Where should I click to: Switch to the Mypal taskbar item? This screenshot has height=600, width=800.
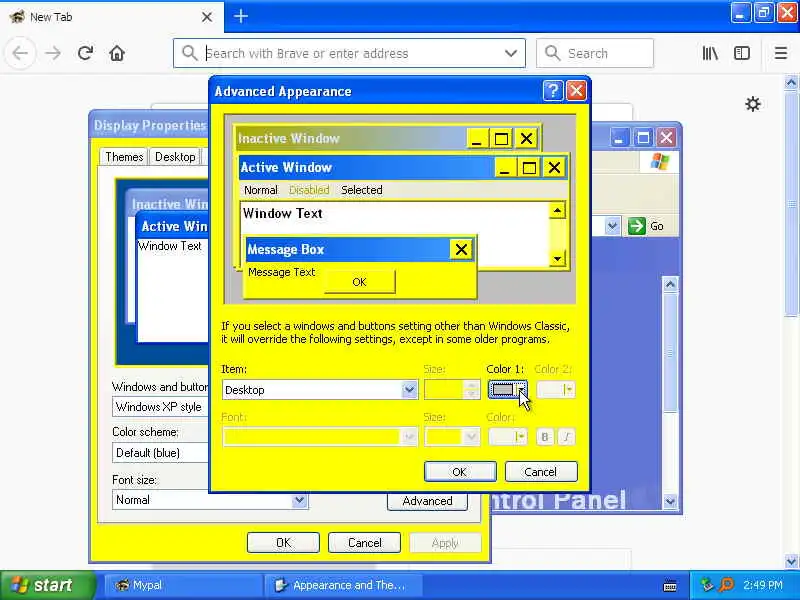[184, 585]
